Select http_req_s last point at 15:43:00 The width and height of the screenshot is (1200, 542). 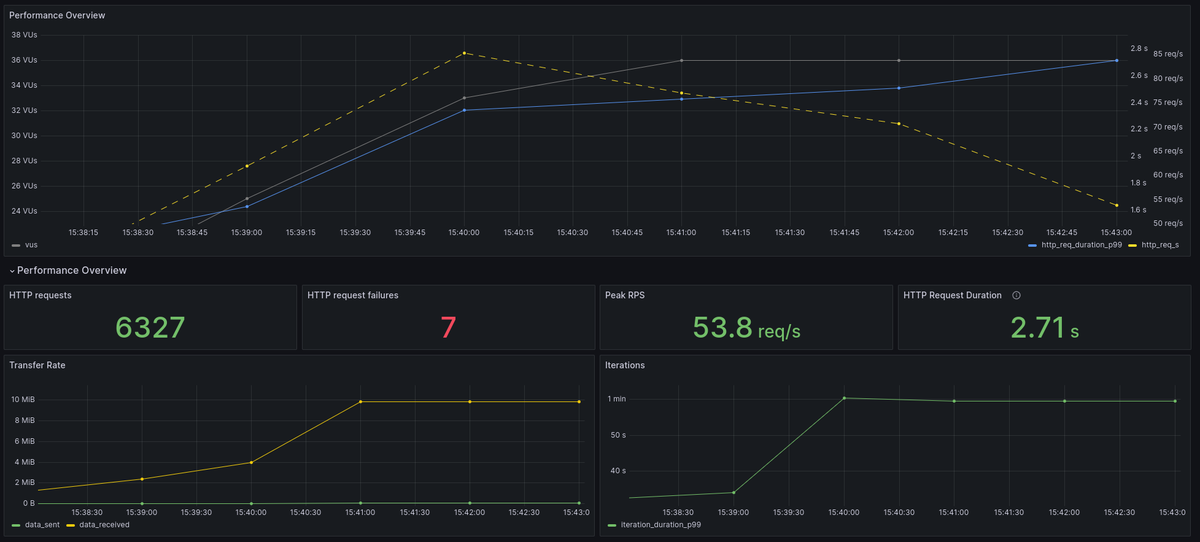pyautogui.click(x=1116, y=205)
